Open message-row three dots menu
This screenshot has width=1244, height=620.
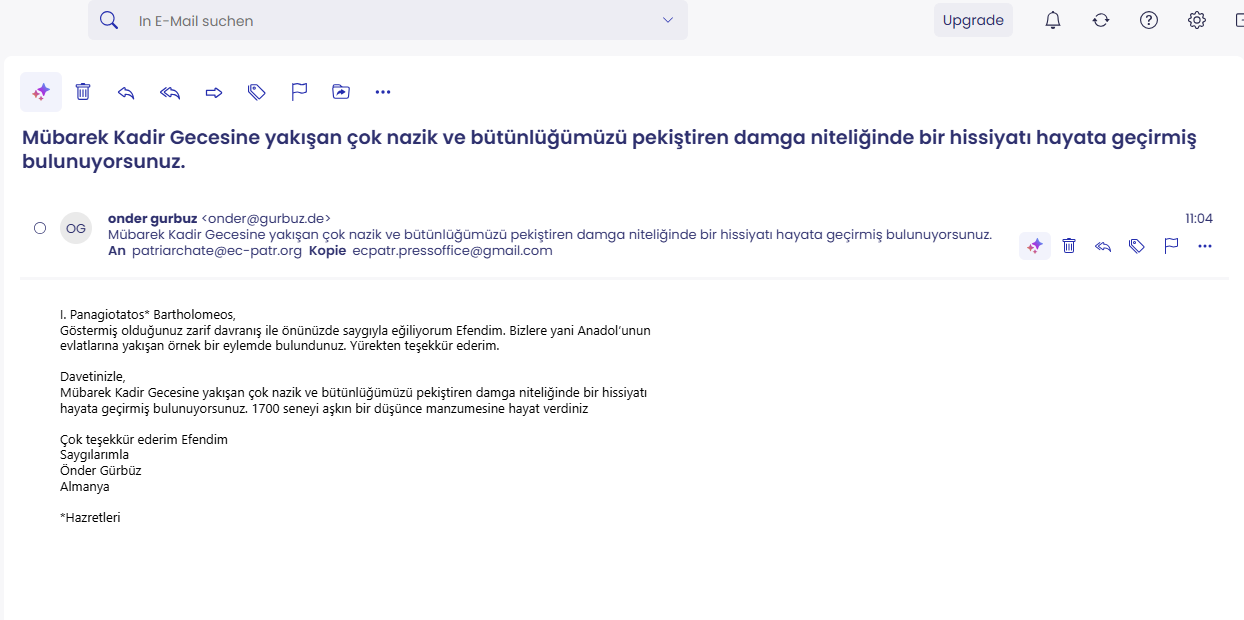coord(1205,246)
